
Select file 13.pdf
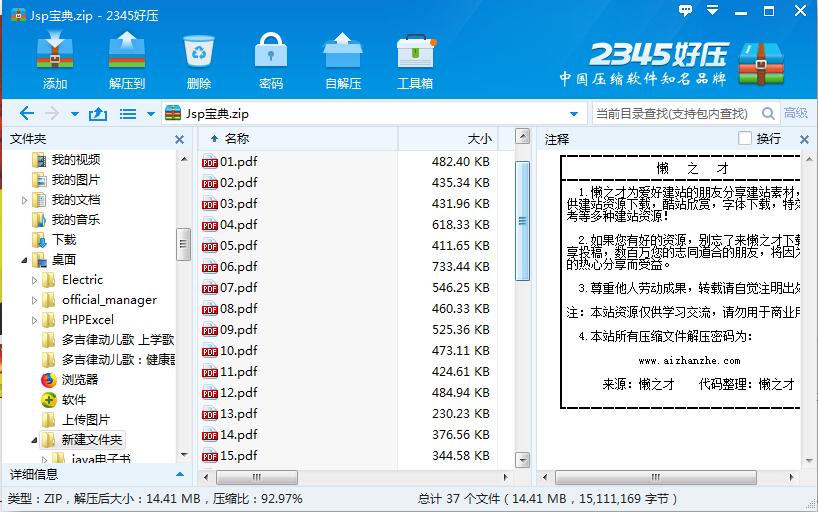[238, 414]
